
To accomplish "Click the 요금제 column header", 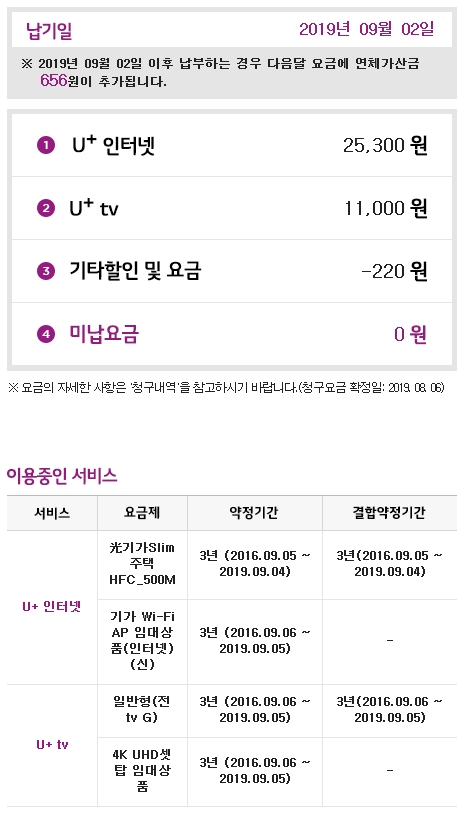I will (142, 513).
